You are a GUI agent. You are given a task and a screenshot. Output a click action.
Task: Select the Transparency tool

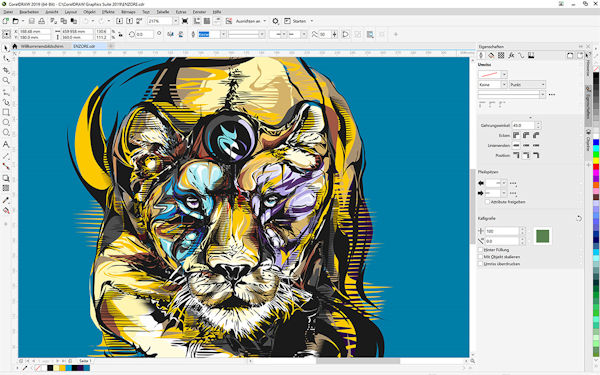coord(6,188)
